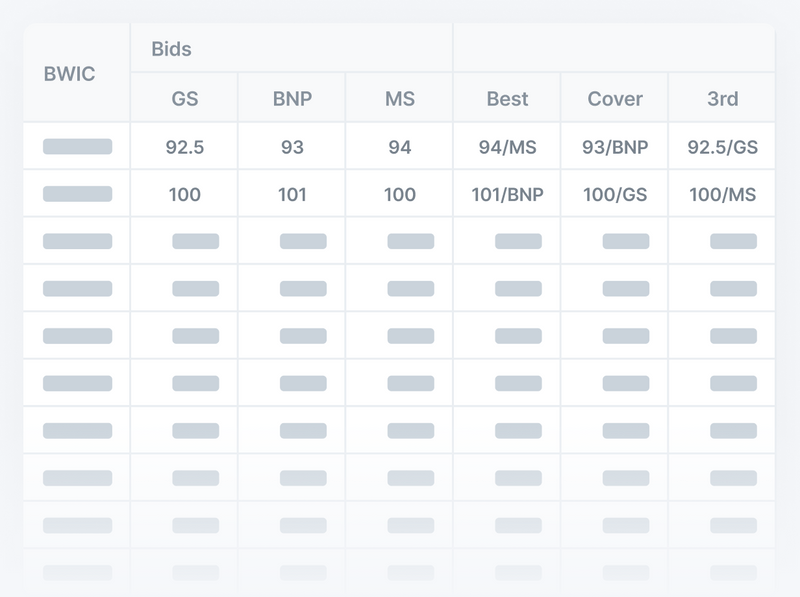Select the first row's BWIC identifier placeholder
800x597 pixels.
pyautogui.click(x=78, y=145)
